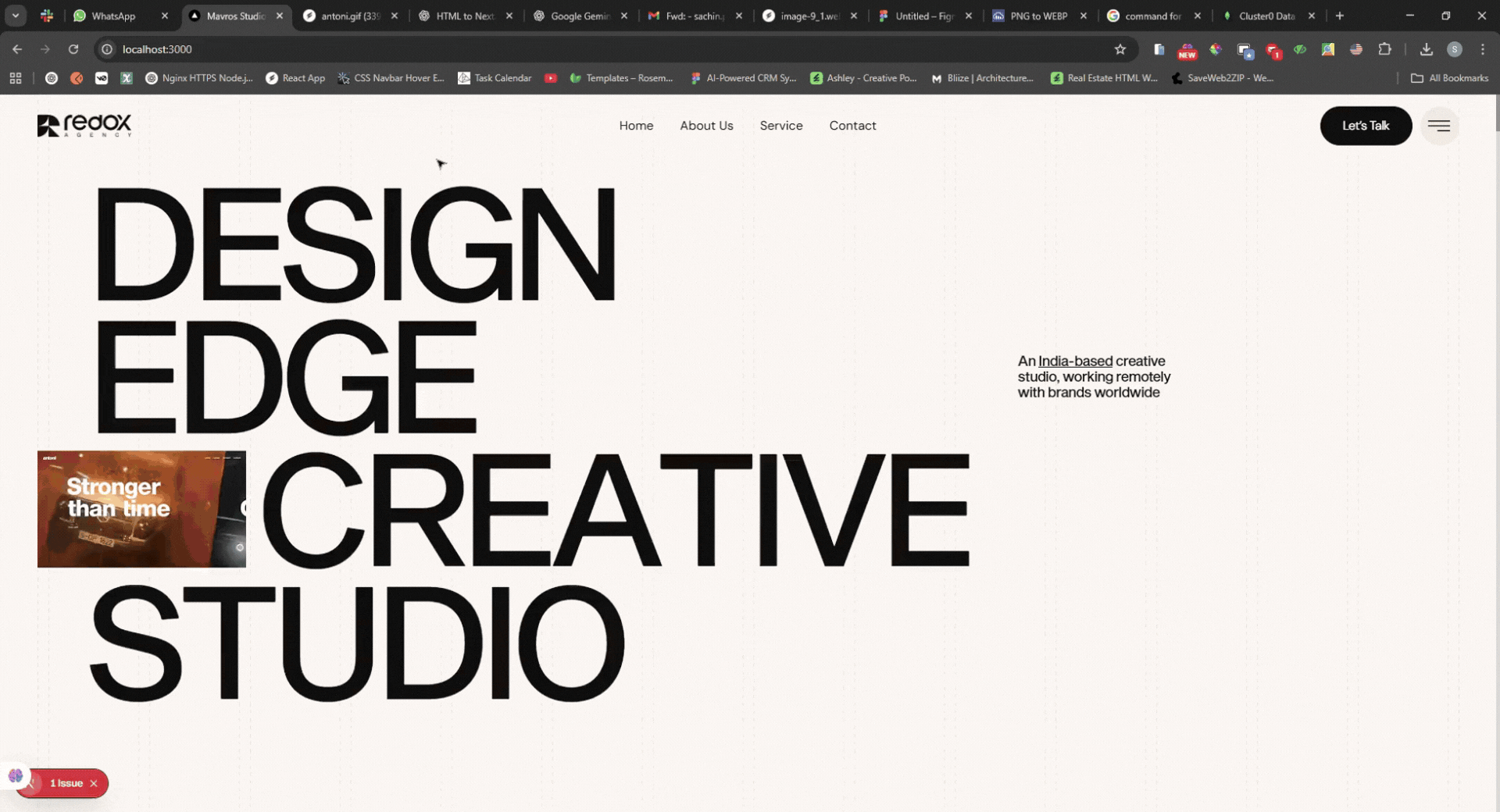Viewport: 1500px width, 812px height.
Task: Click the Stronger than time thumbnail
Action: 141,509
